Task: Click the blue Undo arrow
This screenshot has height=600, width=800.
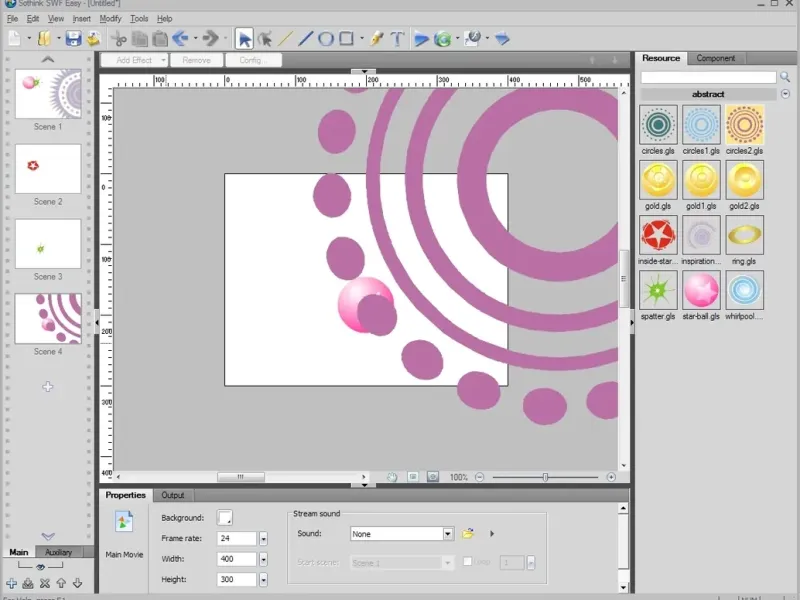Action: 181,39
